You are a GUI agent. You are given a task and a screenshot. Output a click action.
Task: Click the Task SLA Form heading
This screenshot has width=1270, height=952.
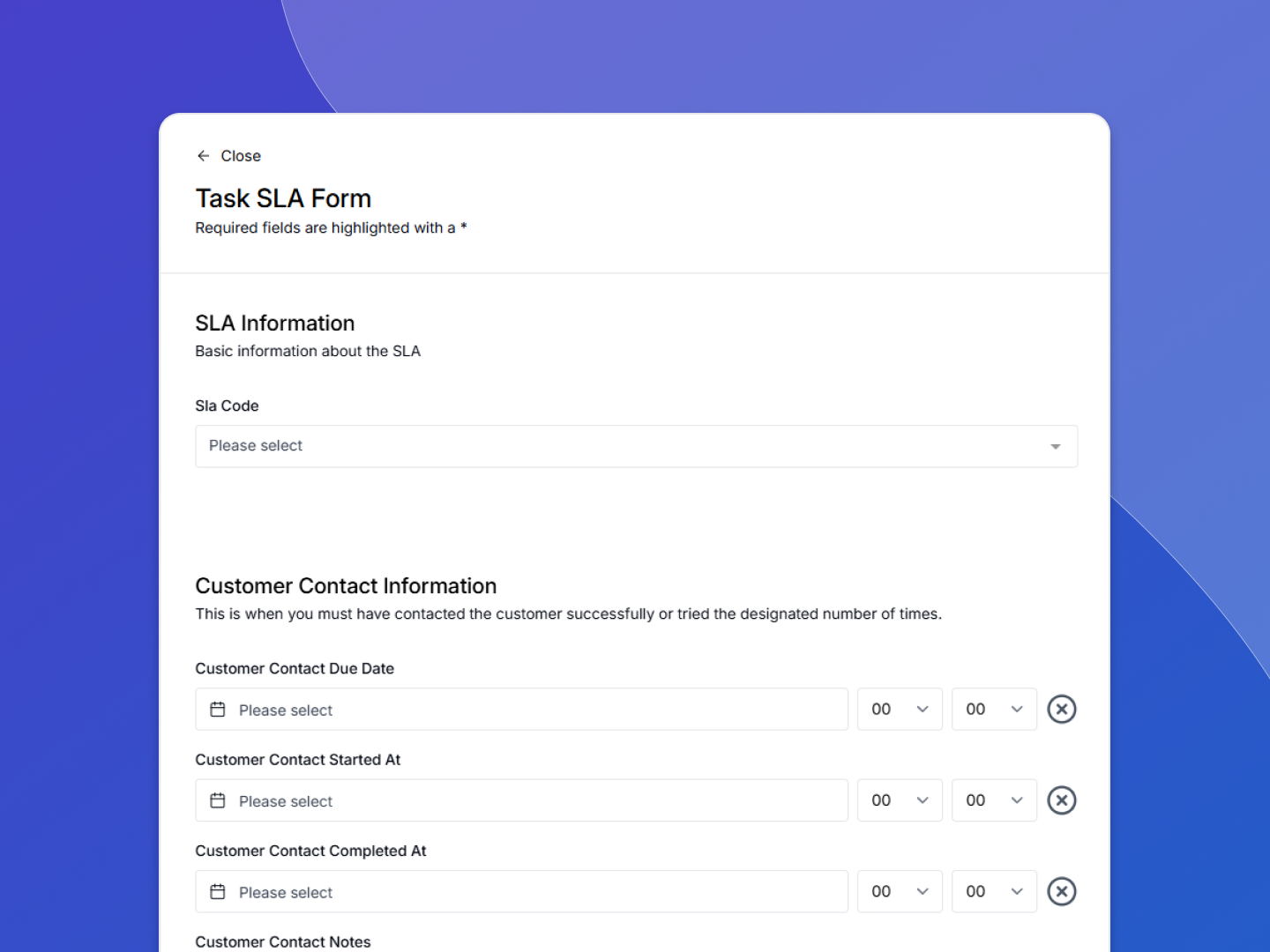283,197
